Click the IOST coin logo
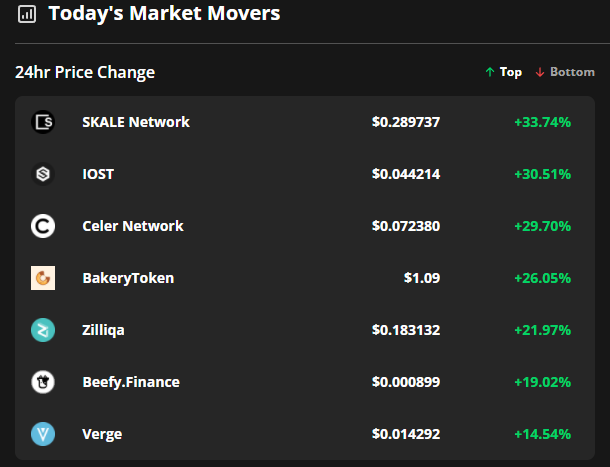Screen dimensions: 610x467 point(43,174)
